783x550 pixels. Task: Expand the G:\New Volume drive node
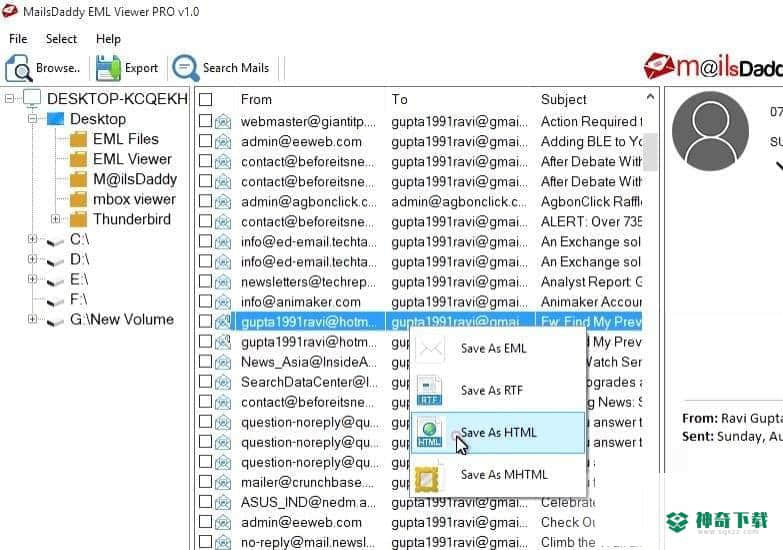(x=32, y=319)
